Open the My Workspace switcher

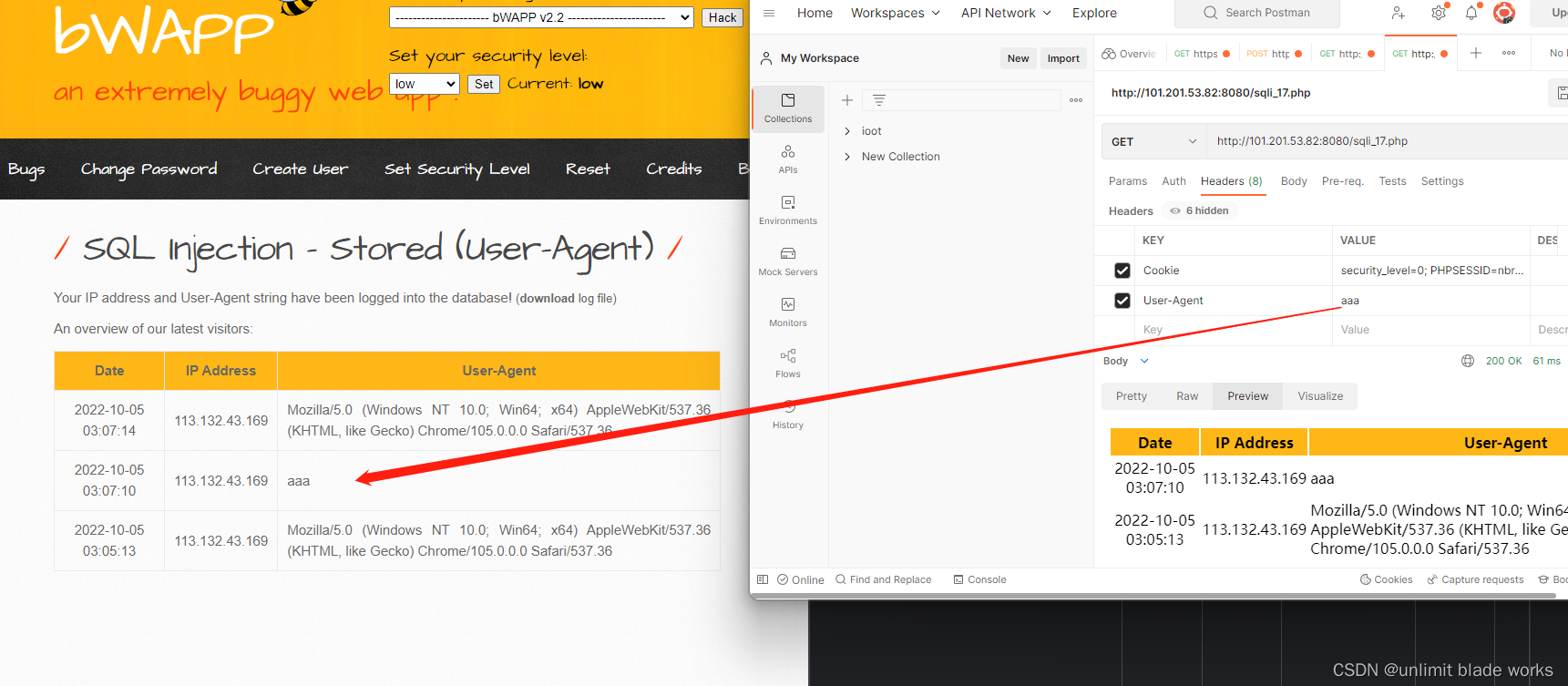point(810,58)
